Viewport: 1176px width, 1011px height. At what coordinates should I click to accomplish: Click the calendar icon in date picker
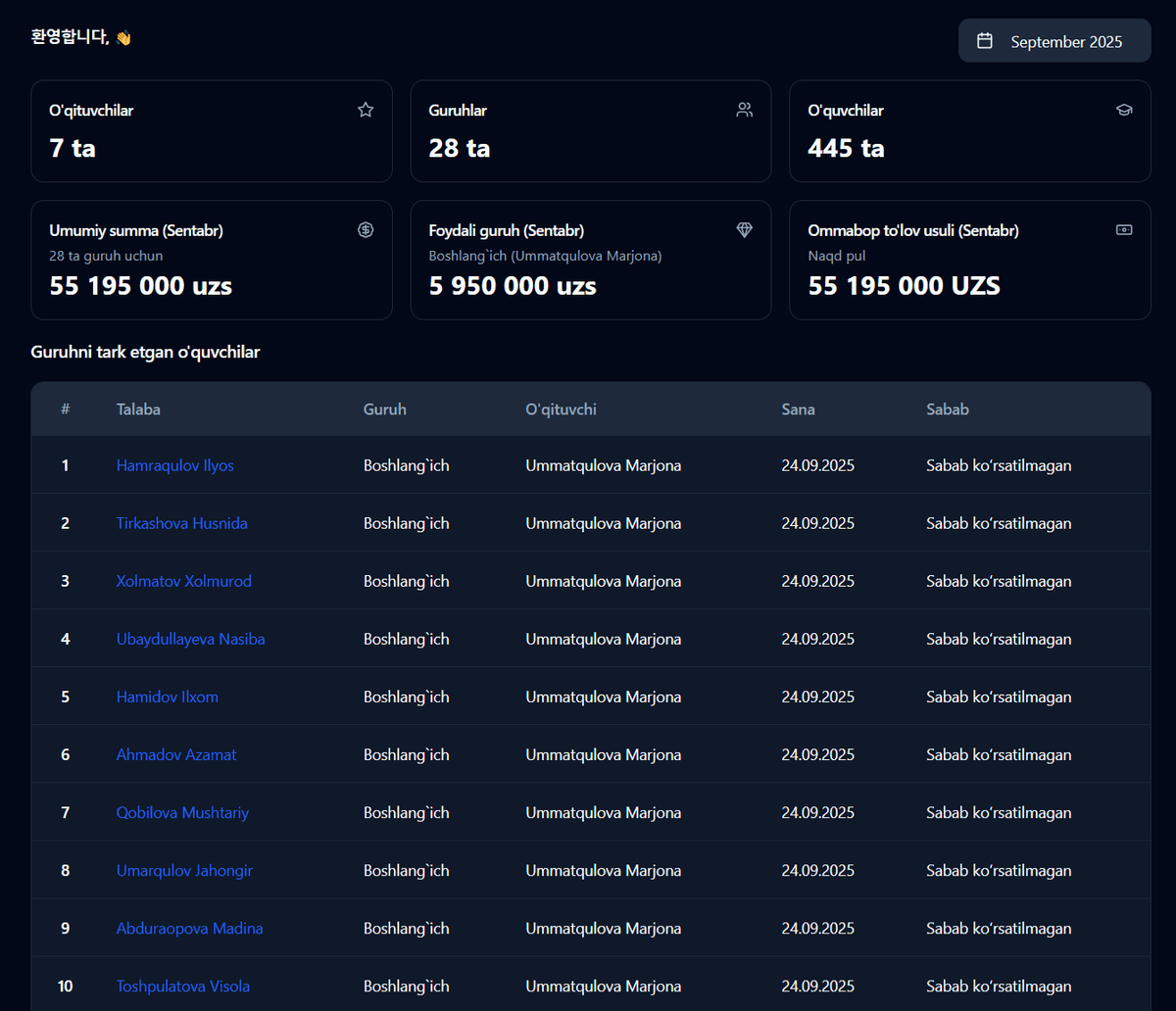pyautogui.click(x=985, y=41)
